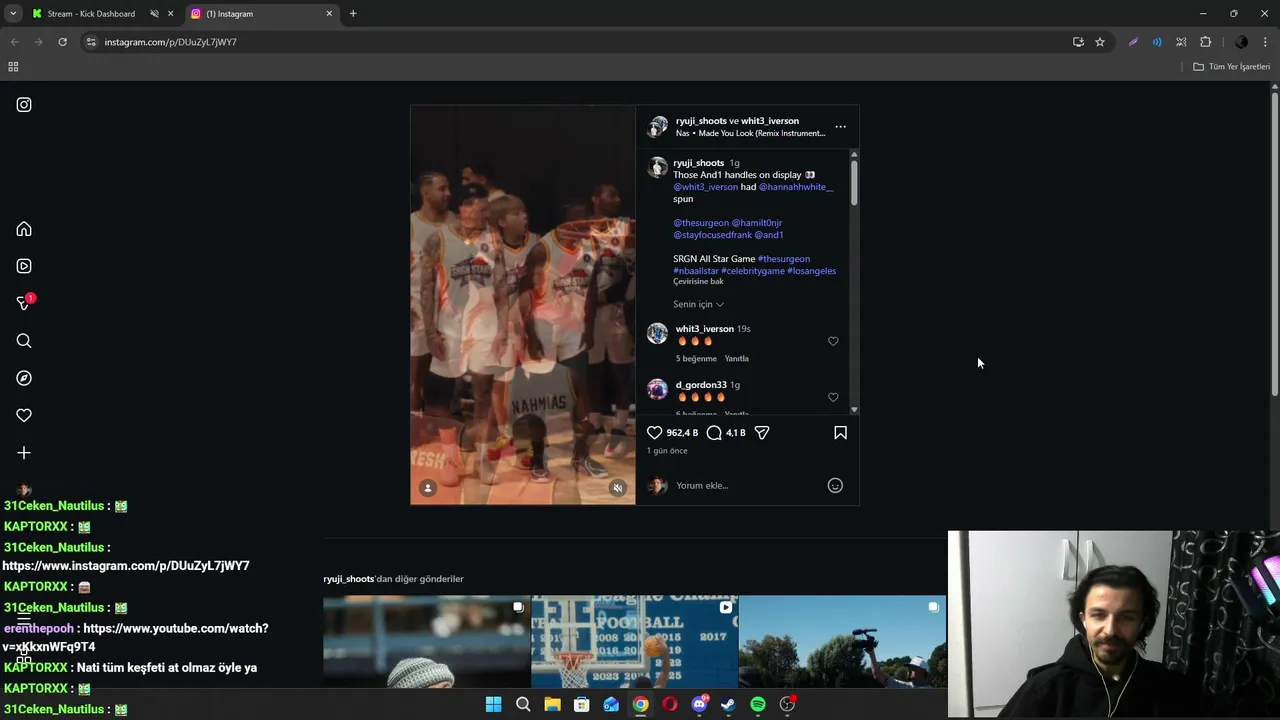The image size is (1280, 720).
Task: Click the page vertical scrollbar
Action: (x=1274, y=245)
